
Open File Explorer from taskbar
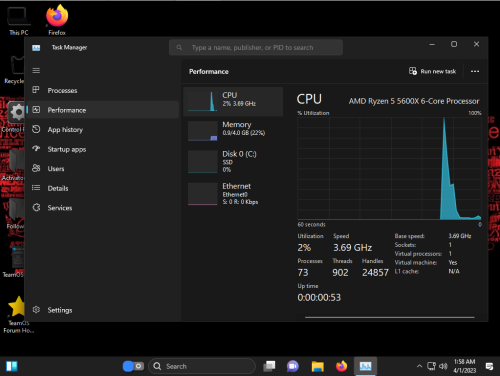(318, 366)
